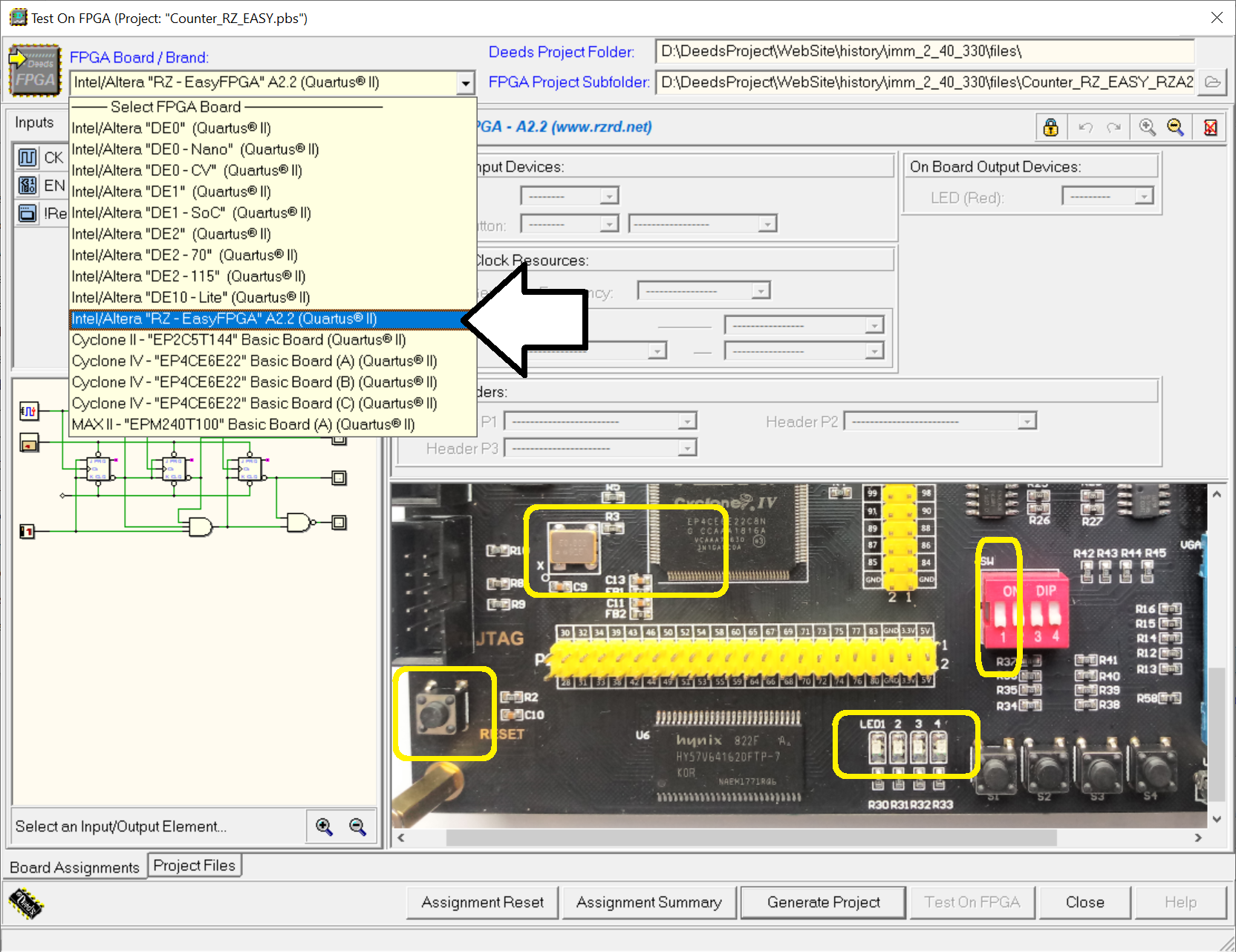Click scroll-right arrow under board photo

point(1198,838)
